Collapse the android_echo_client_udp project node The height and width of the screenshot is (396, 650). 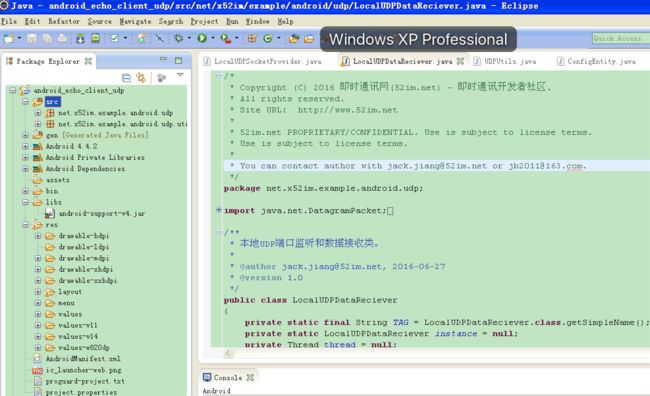pyautogui.click(x=13, y=90)
